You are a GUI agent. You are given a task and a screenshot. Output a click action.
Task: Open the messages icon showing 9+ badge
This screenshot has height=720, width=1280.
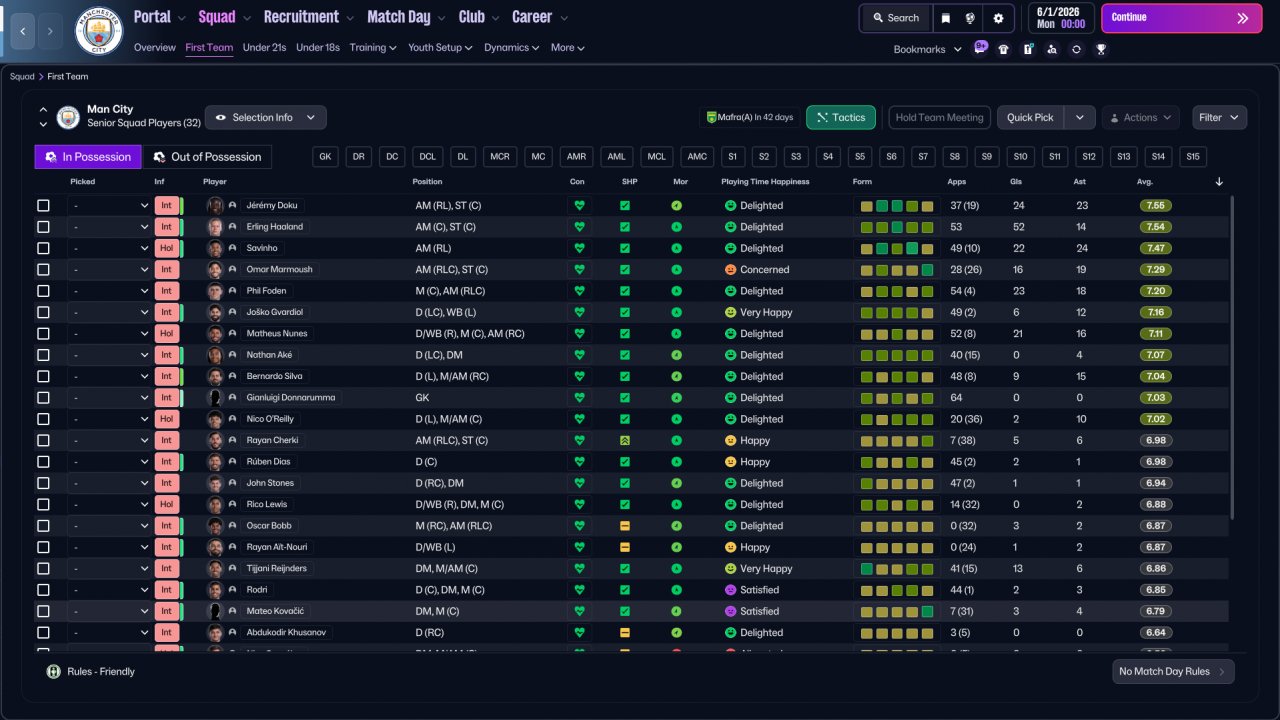[x=980, y=49]
